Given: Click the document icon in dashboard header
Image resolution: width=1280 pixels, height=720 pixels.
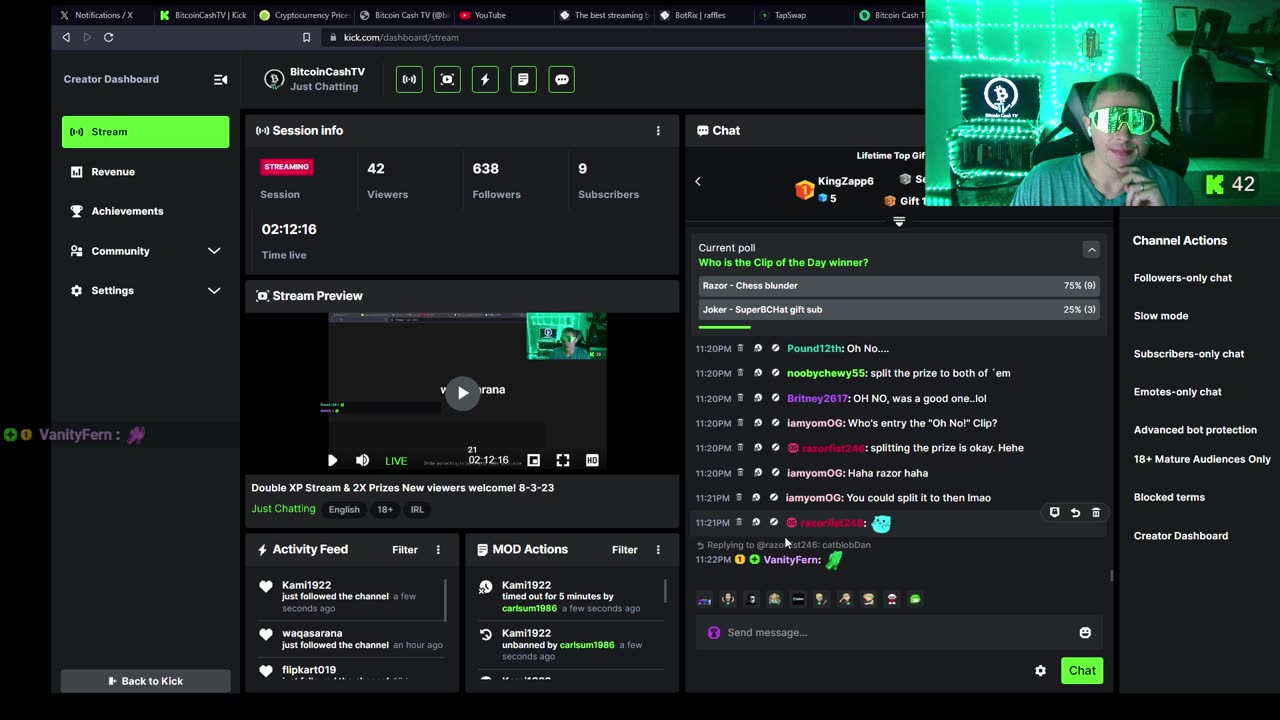Looking at the screenshot, I should click(523, 79).
